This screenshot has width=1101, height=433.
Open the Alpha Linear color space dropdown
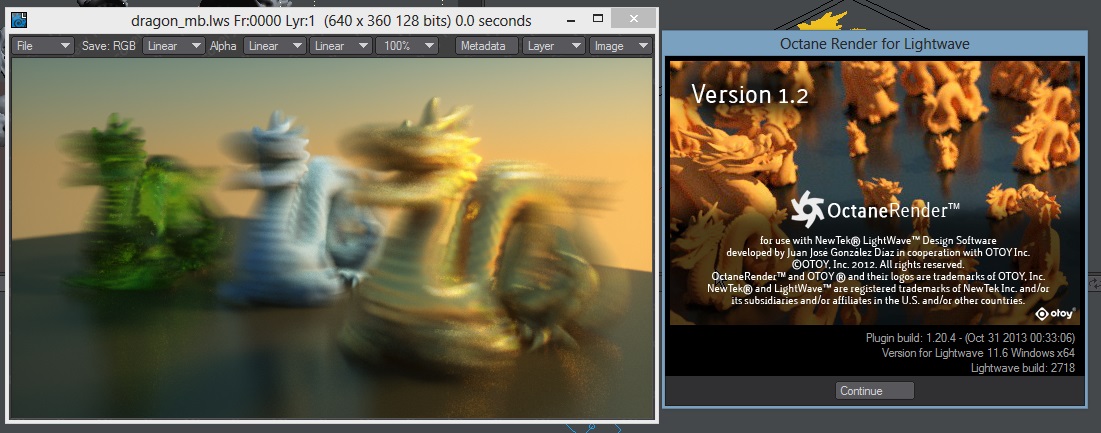[275, 46]
